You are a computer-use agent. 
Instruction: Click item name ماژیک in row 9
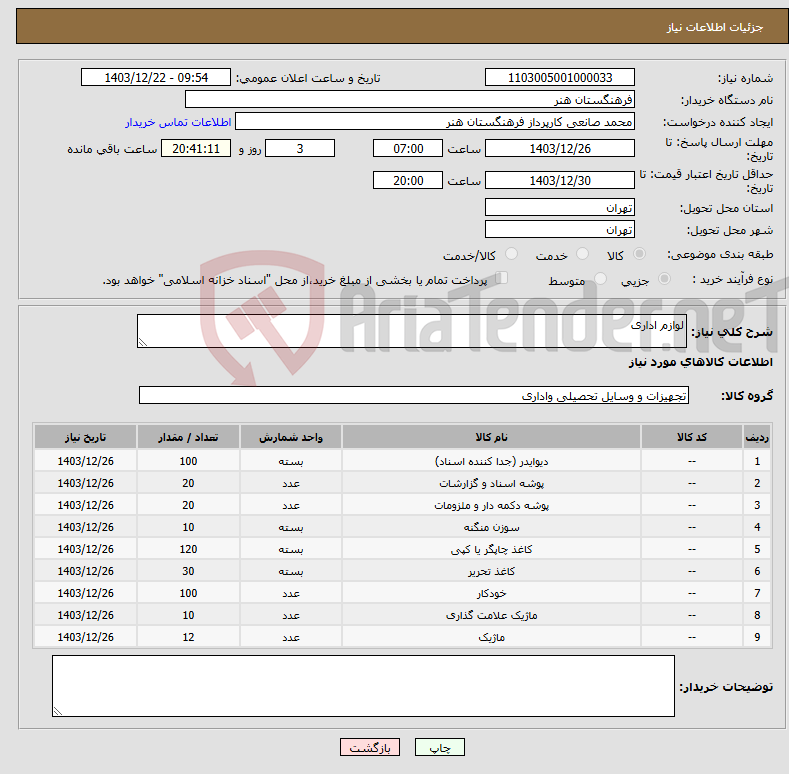491,637
